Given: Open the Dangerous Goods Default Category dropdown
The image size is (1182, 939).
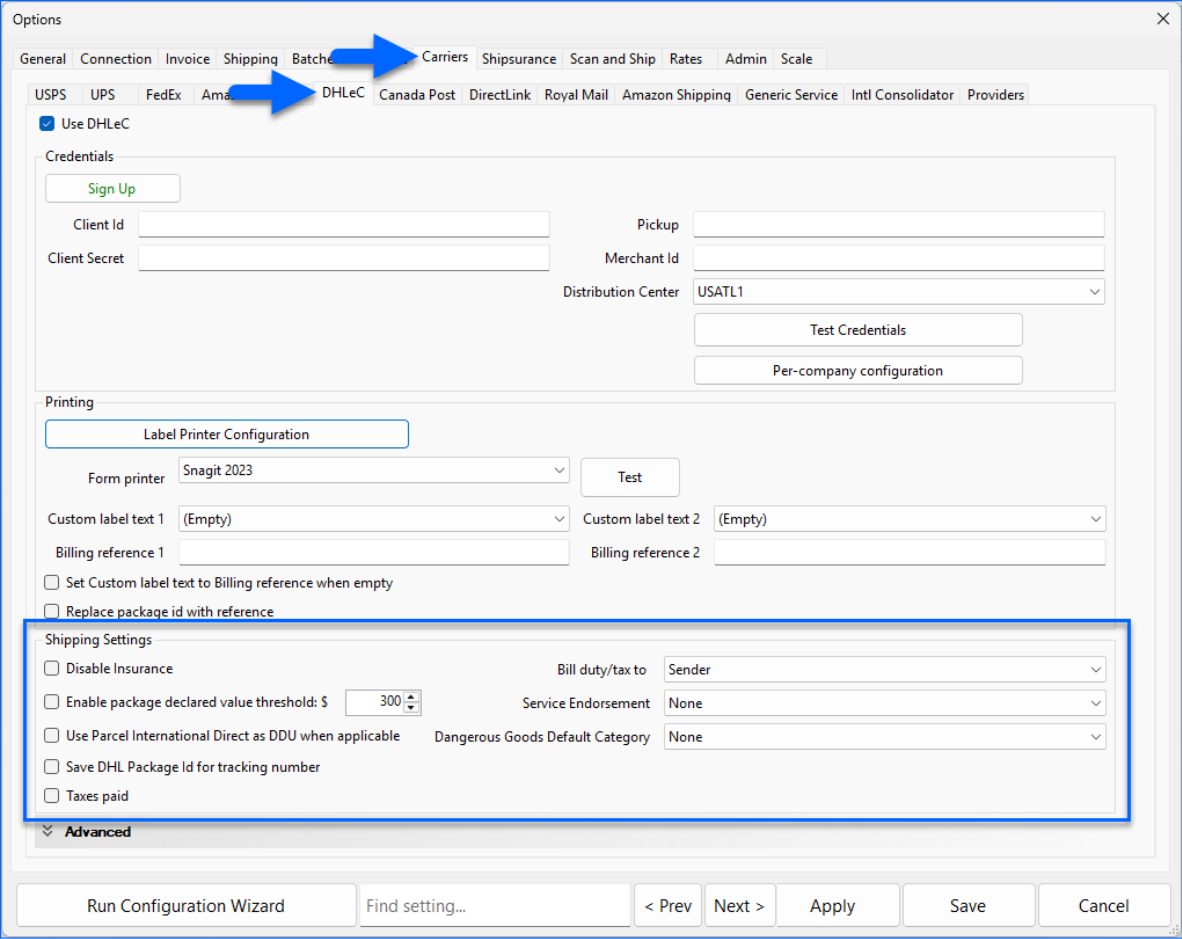Looking at the screenshot, I should [x=884, y=737].
